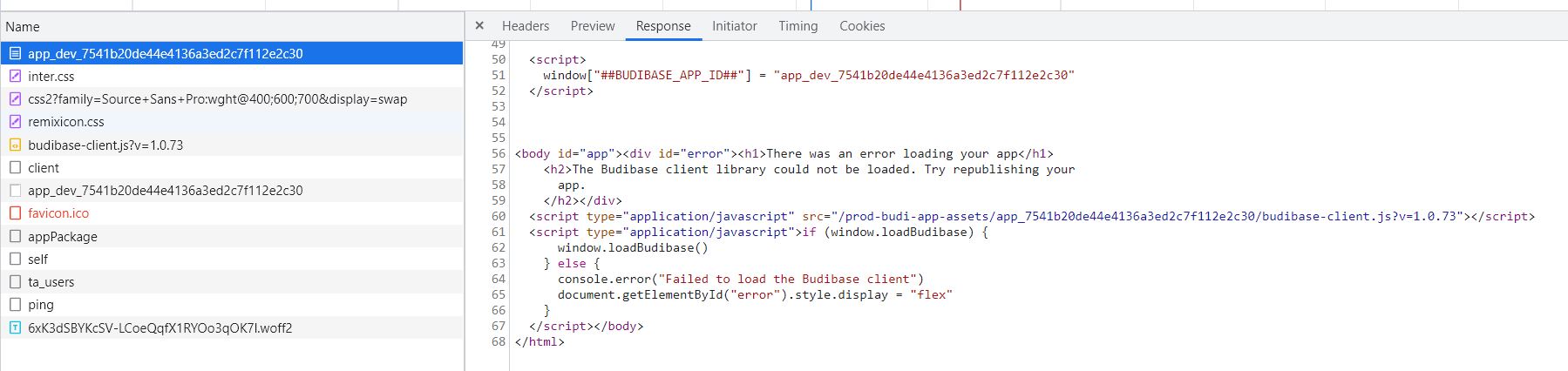Click document icon of selected app_dev request

[x=15, y=53]
